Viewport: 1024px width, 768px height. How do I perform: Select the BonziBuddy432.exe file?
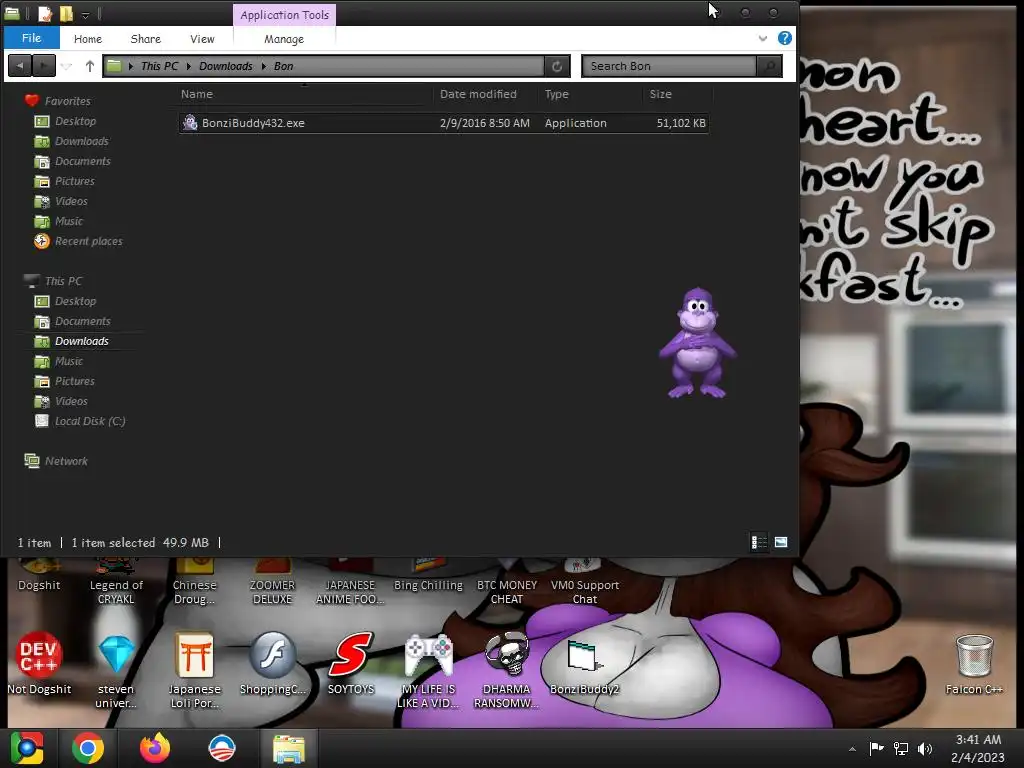(443, 123)
